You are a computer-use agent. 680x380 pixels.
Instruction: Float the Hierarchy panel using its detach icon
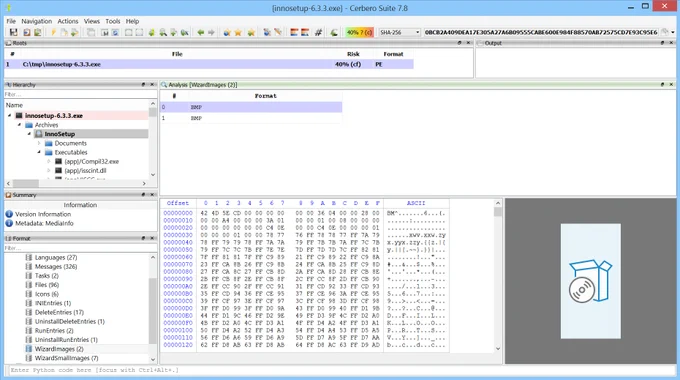click(x=143, y=85)
